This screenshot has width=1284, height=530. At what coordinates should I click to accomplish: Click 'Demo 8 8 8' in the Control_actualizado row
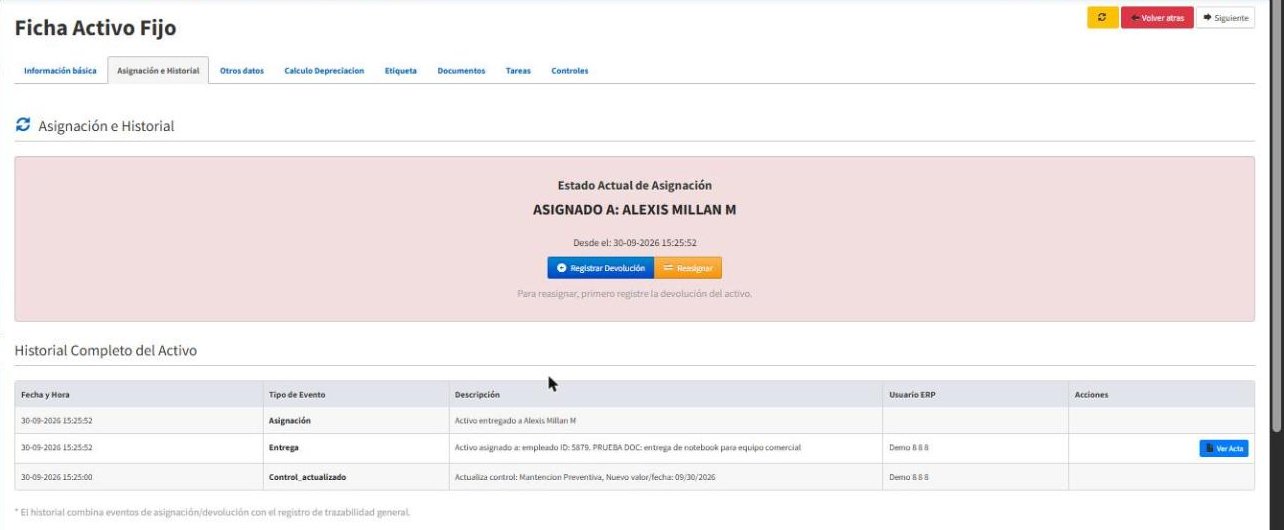pos(909,477)
